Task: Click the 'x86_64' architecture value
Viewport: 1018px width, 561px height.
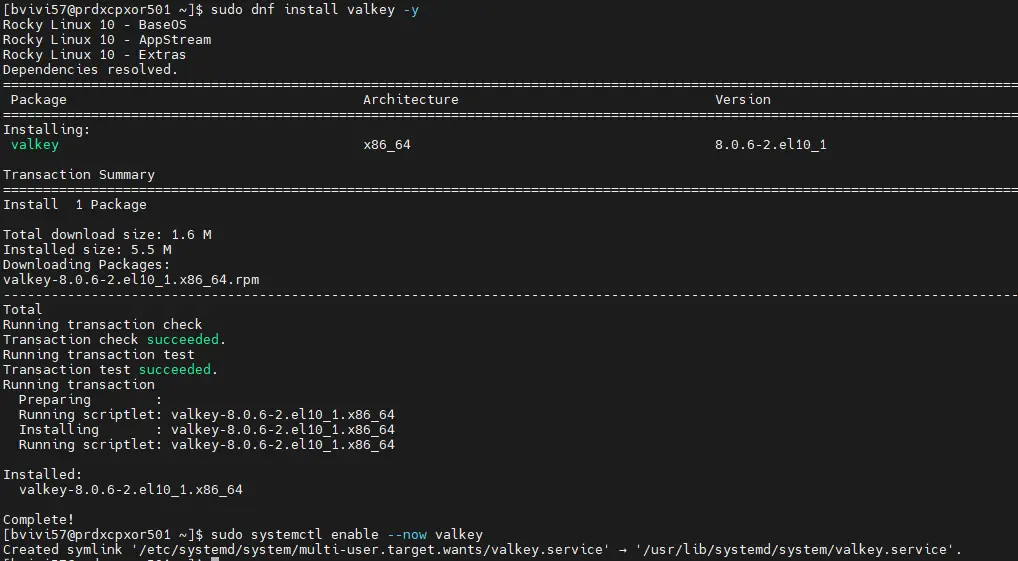Action: point(387,144)
